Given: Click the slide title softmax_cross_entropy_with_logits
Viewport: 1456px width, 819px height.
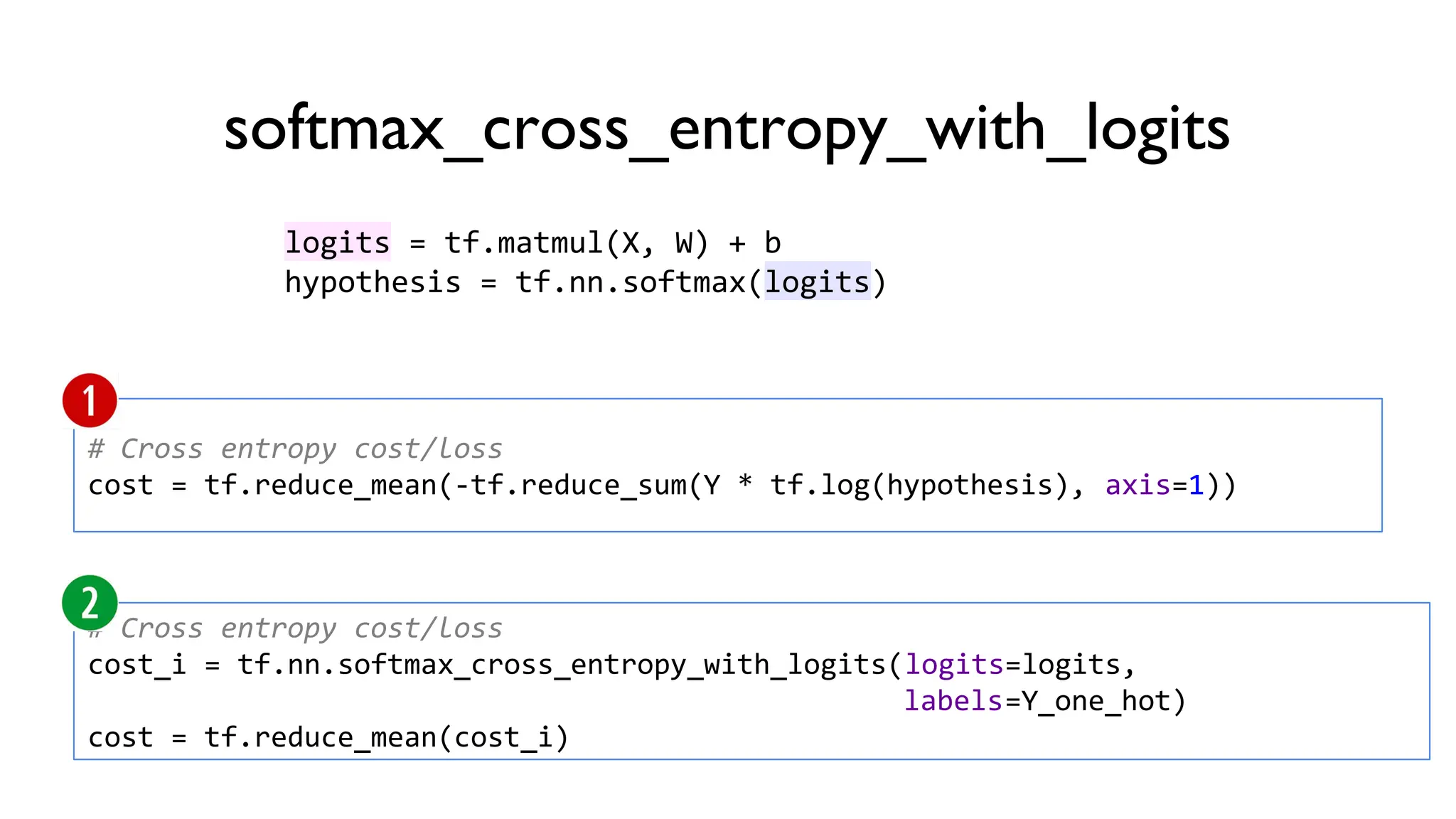Looking at the screenshot, I should click(x=727, y=129).
